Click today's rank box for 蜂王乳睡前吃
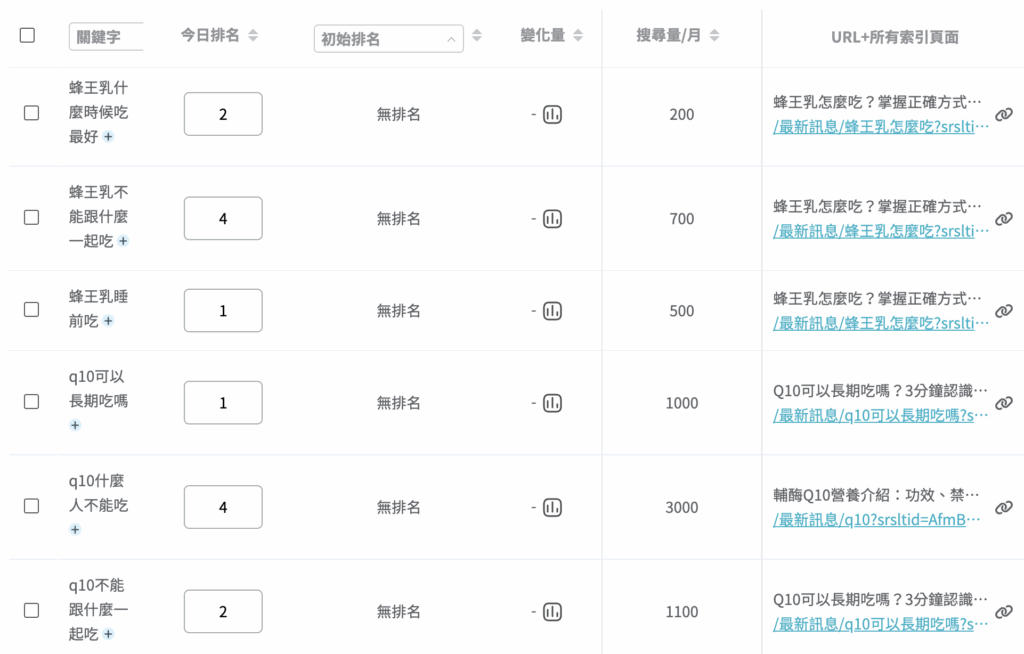 (223, 311)
